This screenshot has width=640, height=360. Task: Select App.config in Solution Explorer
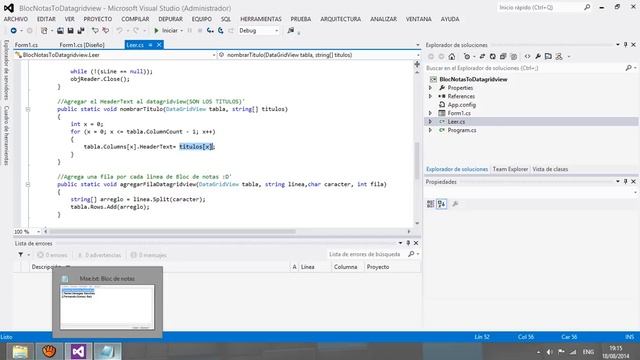point(462,105)
